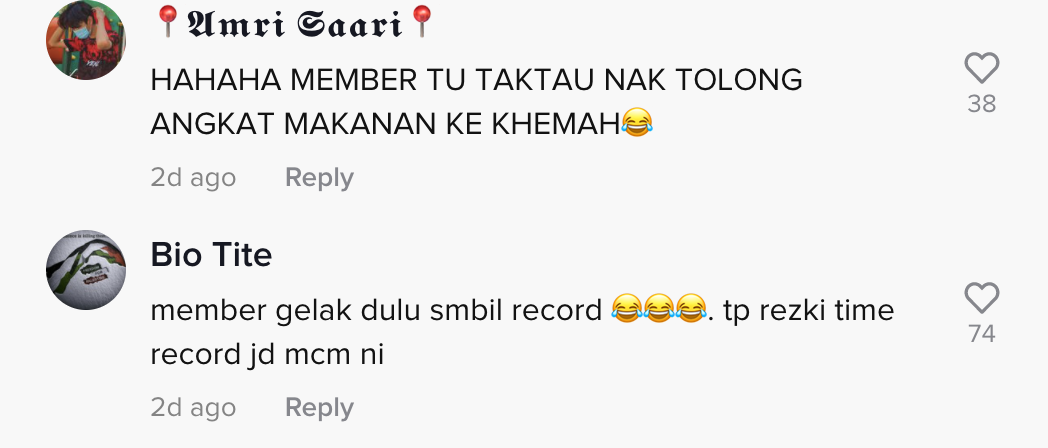Screen dimensions: 1048x448
Task: Click the laughing emoji after KHEMAH
Action: 636,124
